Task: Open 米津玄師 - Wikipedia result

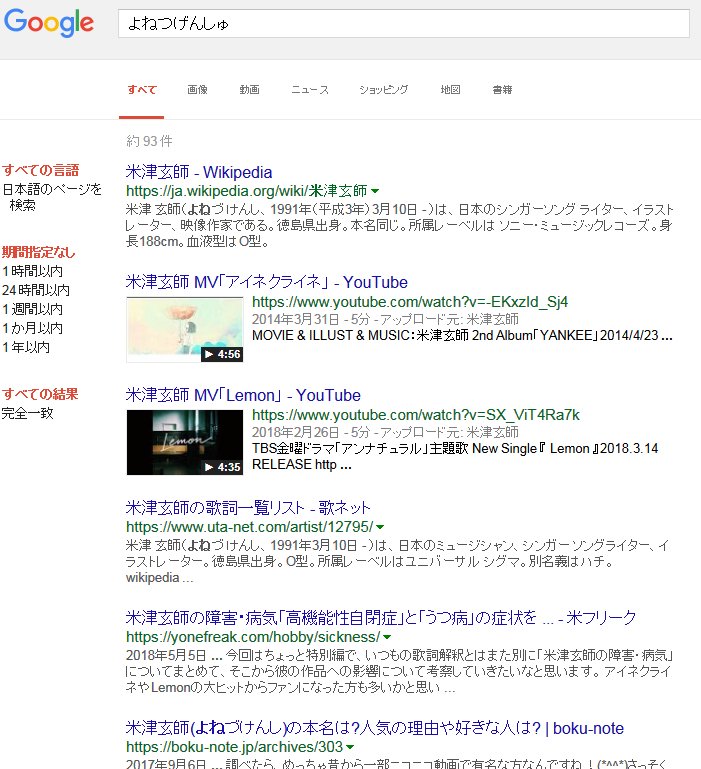Action: [199, 172]
